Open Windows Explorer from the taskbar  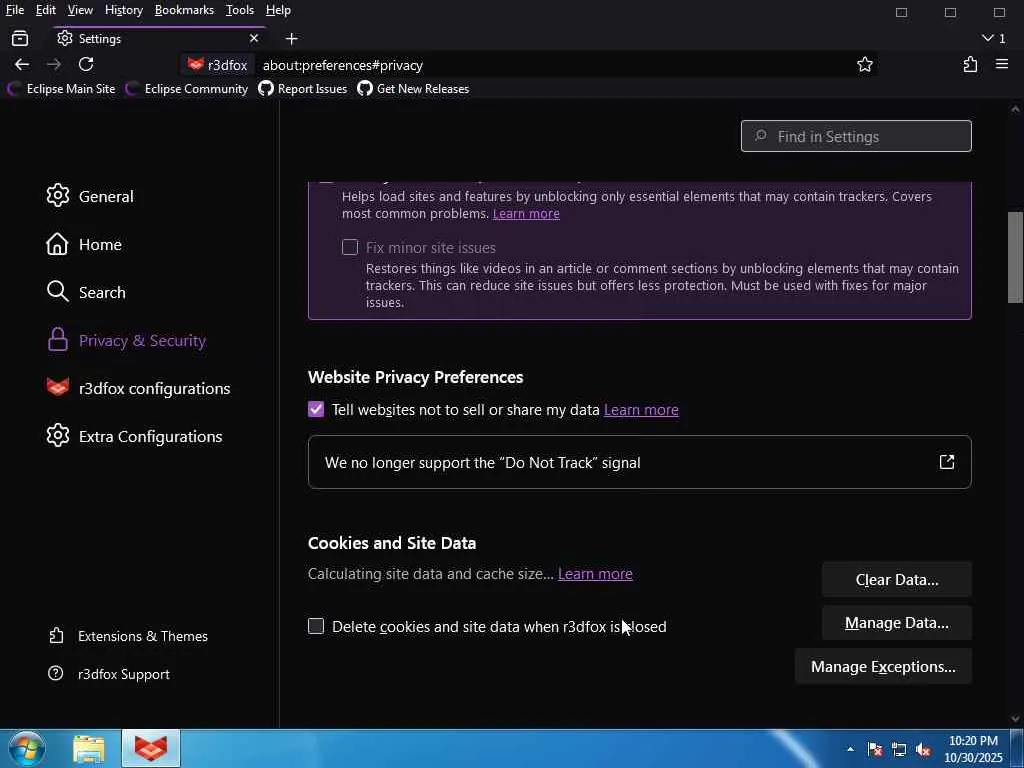point(89,749)
